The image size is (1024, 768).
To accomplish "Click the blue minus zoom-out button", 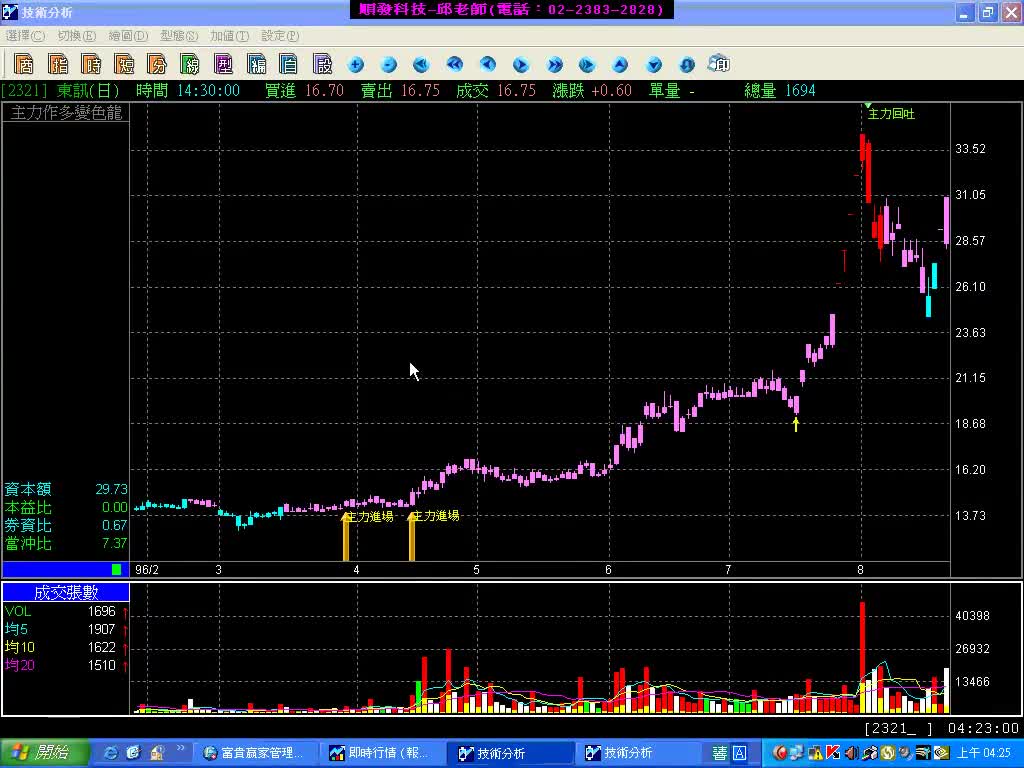I will (x=389, y=65).
